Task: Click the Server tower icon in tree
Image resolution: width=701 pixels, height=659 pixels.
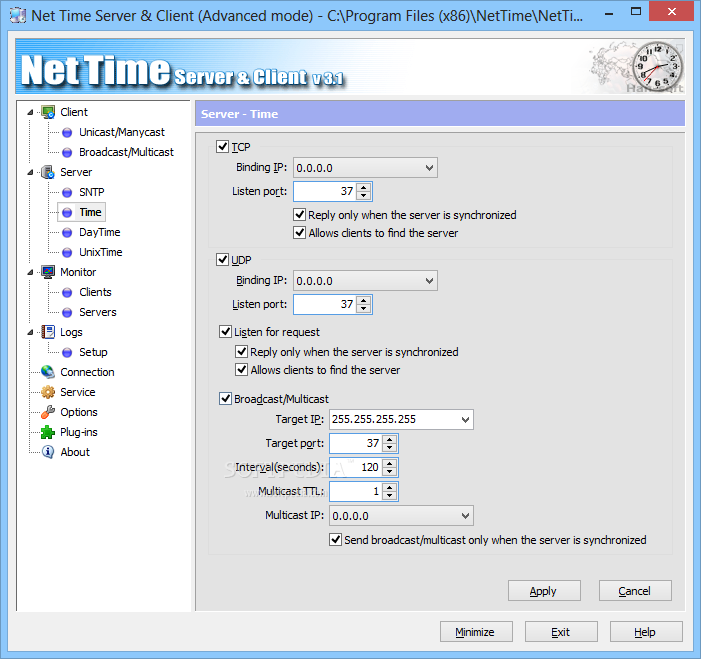Action: (48, 172)
